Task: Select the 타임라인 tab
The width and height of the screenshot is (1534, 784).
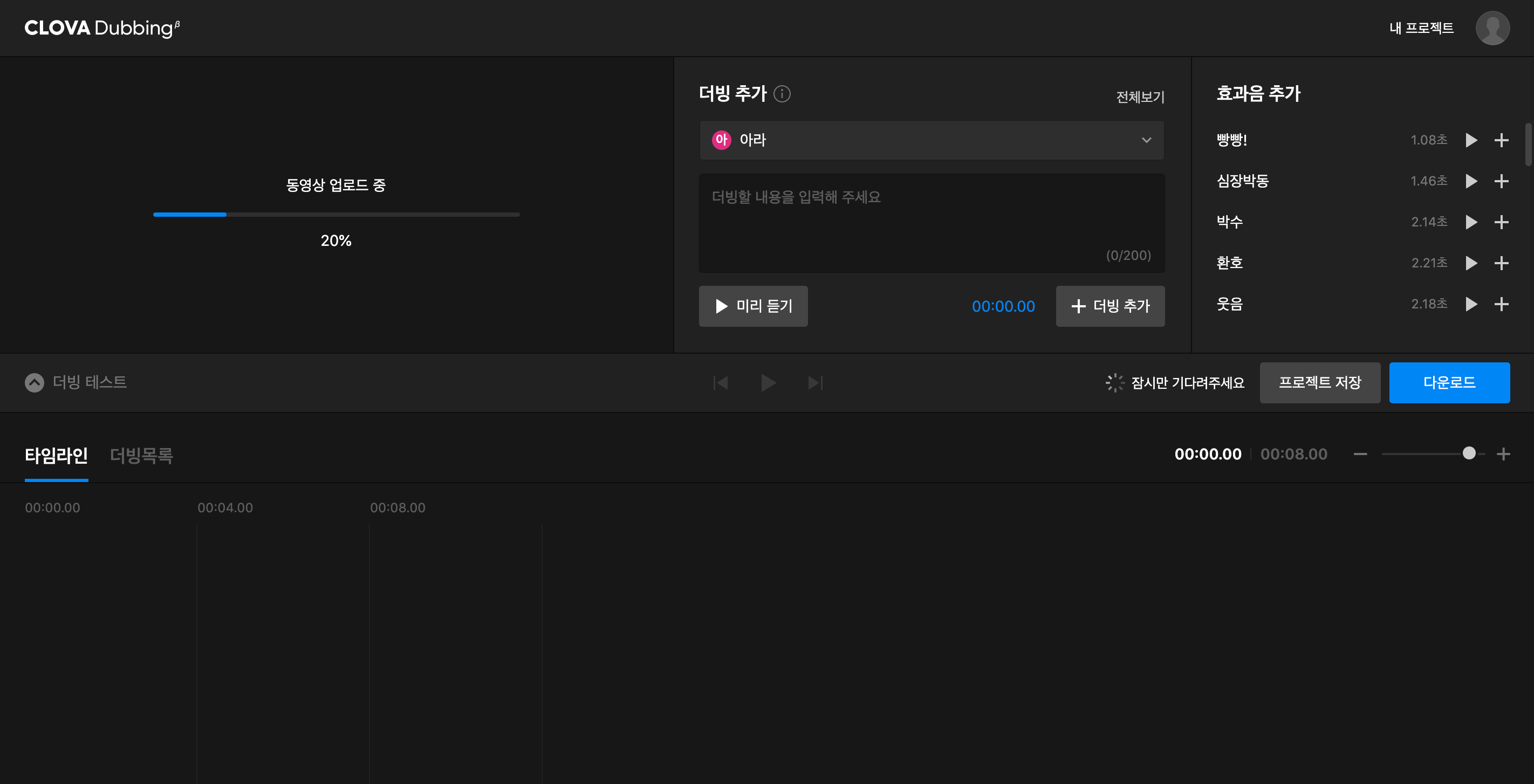Action: click(57, 456)
